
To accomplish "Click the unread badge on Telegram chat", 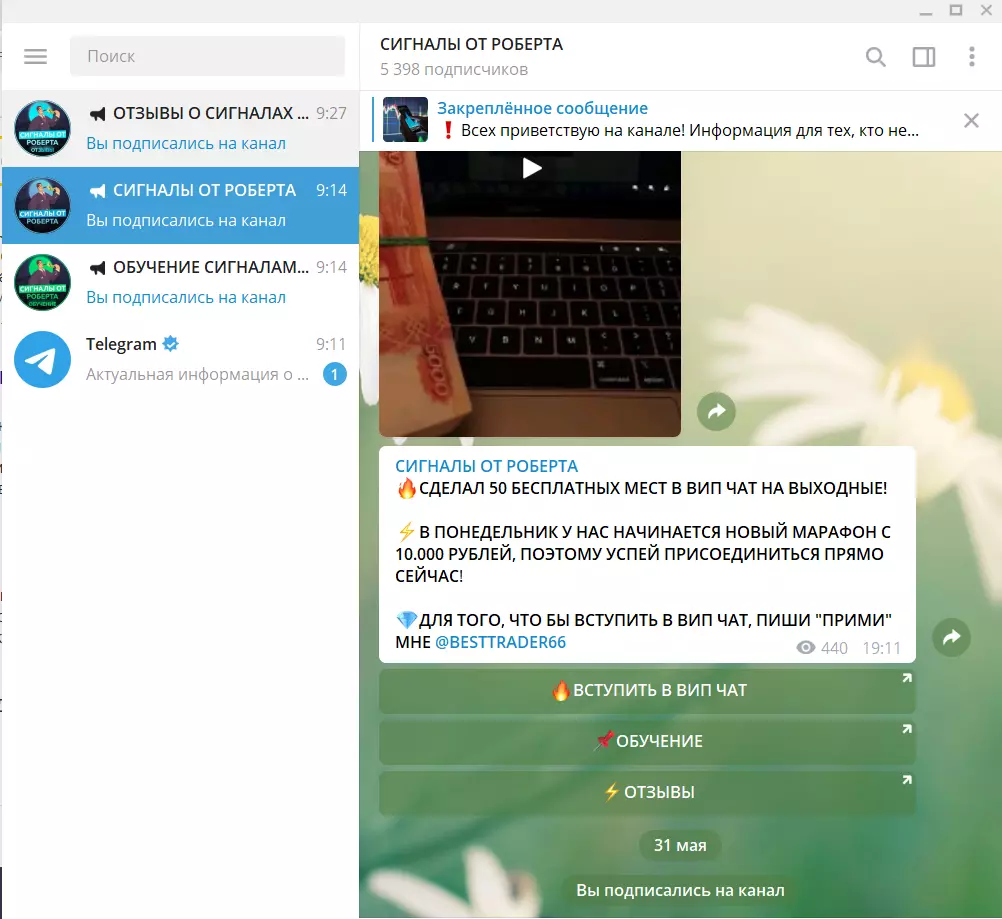I will click(x=334, y=374).
